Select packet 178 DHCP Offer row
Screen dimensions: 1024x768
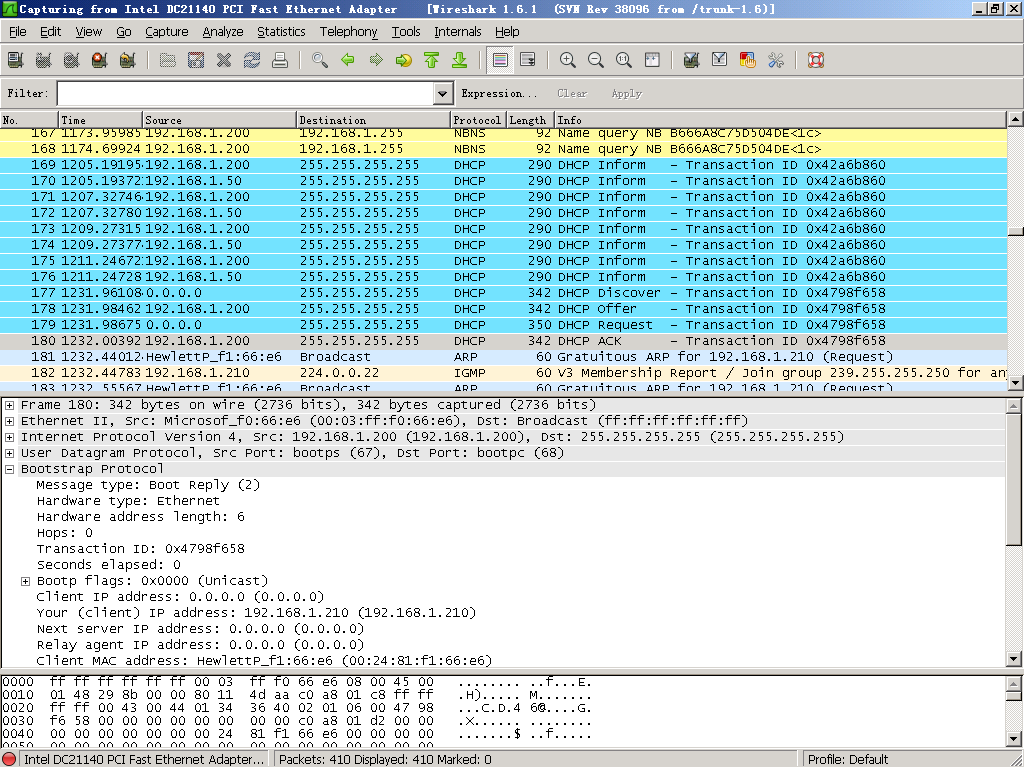coord(503,309)
